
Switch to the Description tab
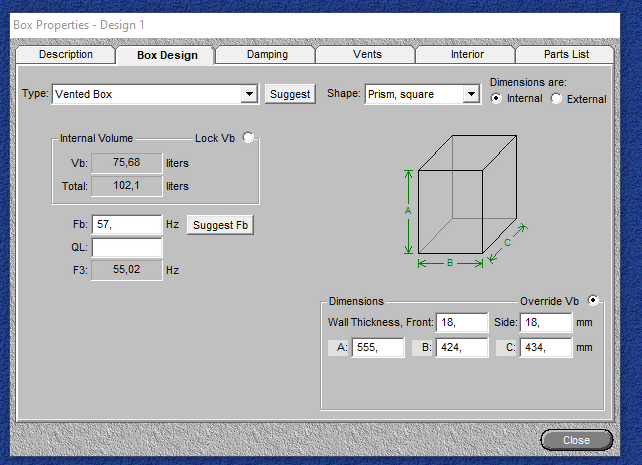click(x=66, y=54)
